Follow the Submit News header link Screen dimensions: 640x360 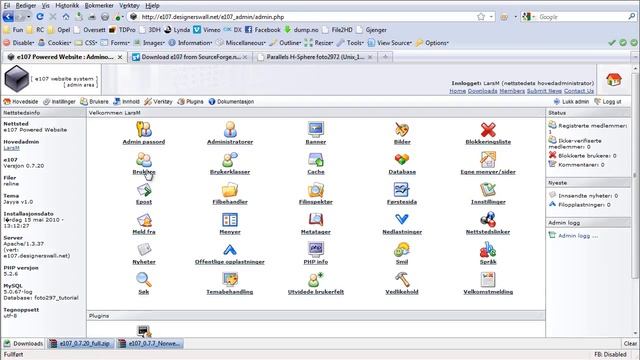click(544, 91)
